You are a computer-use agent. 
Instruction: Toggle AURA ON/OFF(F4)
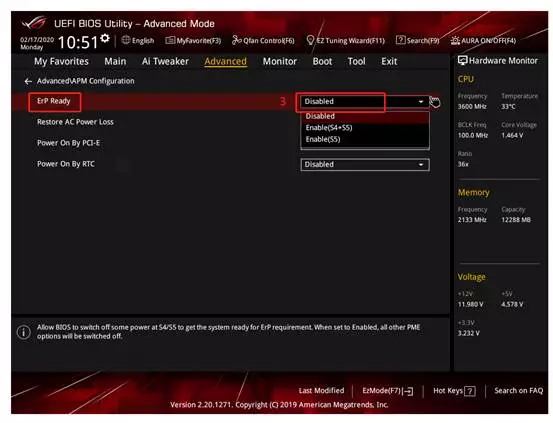[x=483, y=41]
